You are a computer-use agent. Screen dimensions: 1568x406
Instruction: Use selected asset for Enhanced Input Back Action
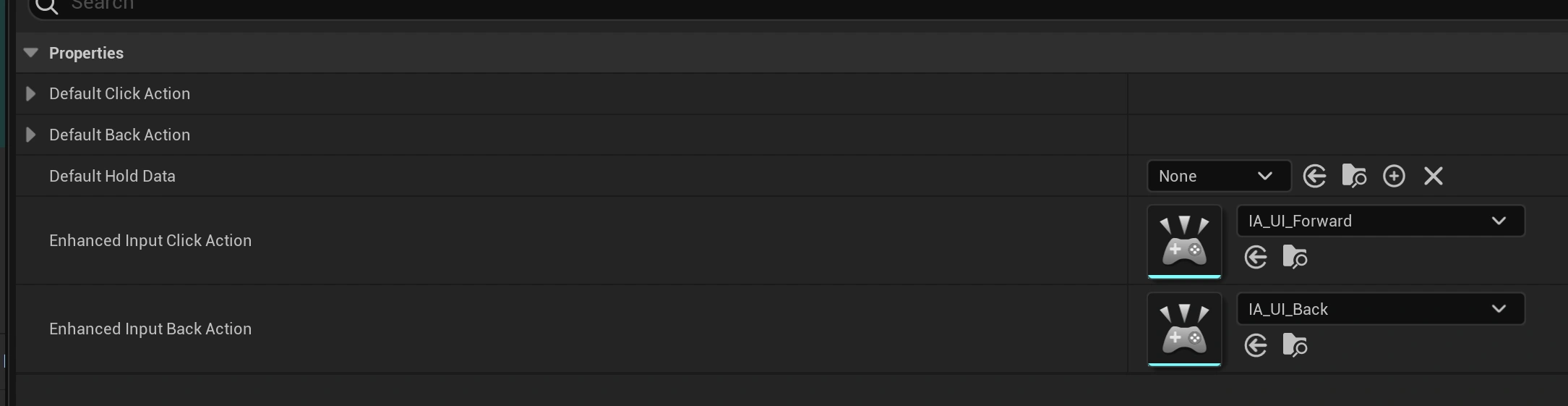(x=1256, y=345)
